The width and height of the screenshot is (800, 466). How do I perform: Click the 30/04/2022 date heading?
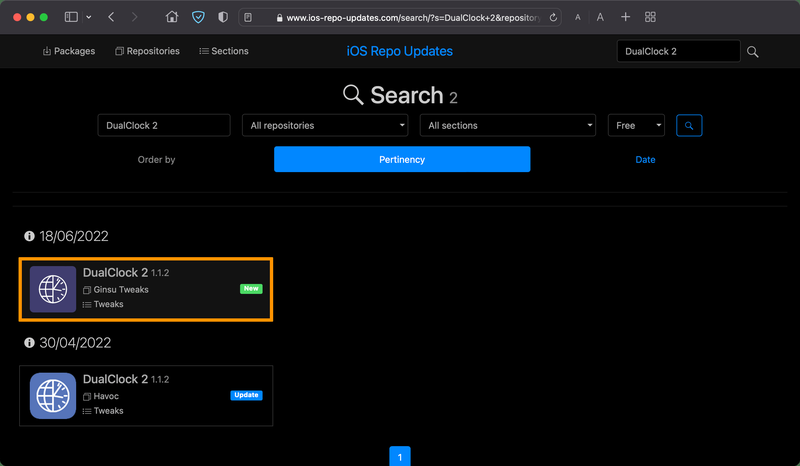tap(75, 343)
